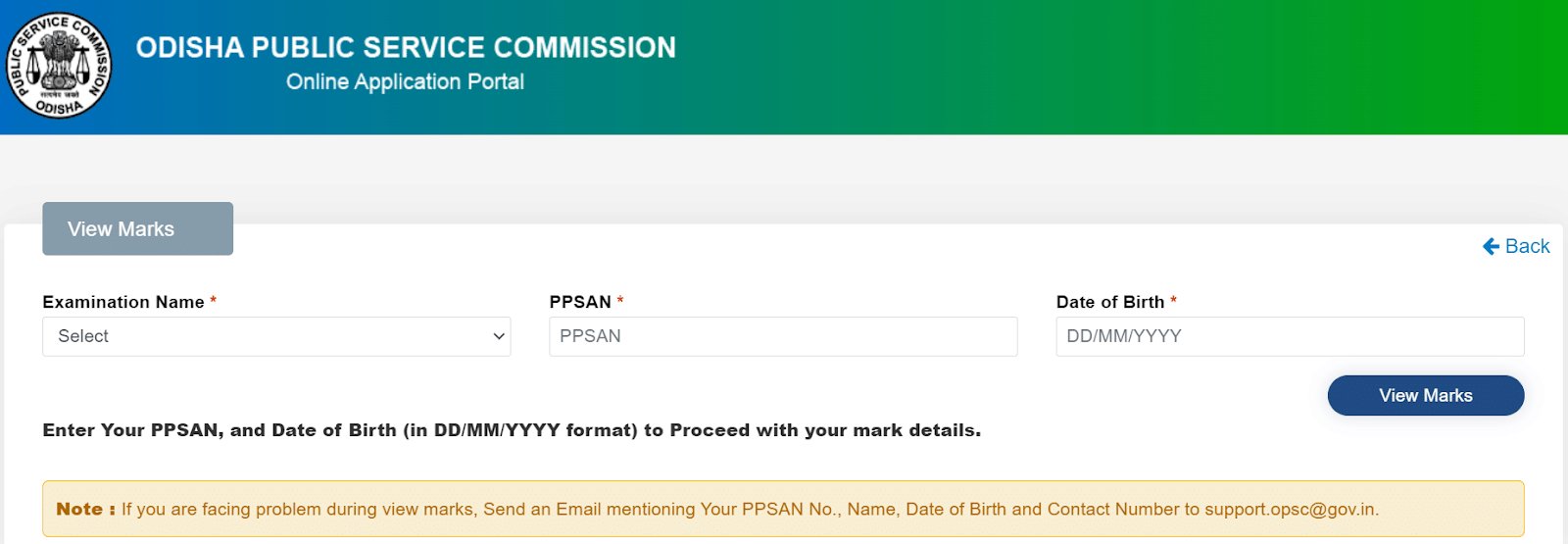The width and height of the screenshot is (1568, 544).
Task: Click the Odisha Public Service Commission heading
Action: (405, 47)
